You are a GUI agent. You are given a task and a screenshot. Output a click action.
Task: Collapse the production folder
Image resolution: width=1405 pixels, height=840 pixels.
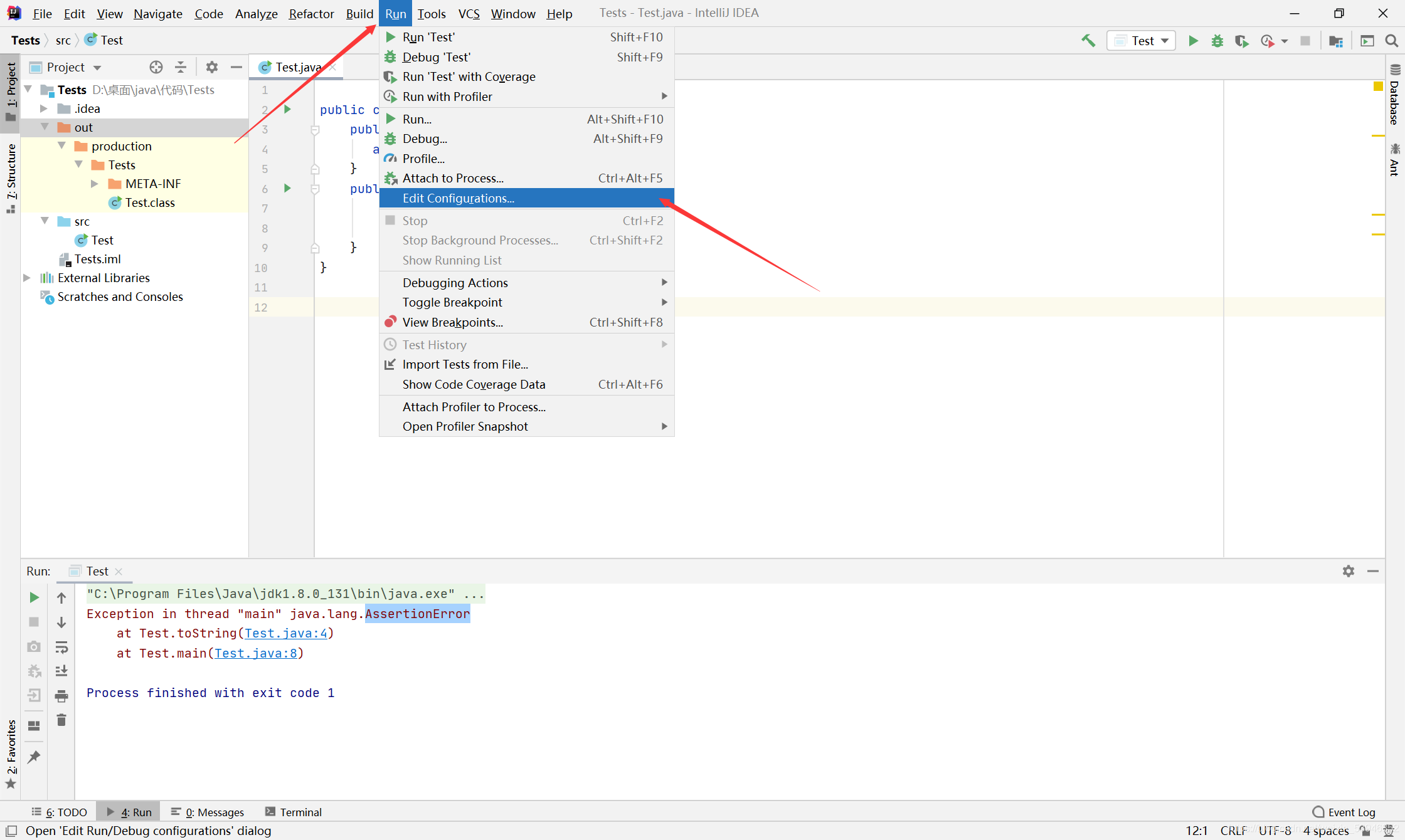61,146
